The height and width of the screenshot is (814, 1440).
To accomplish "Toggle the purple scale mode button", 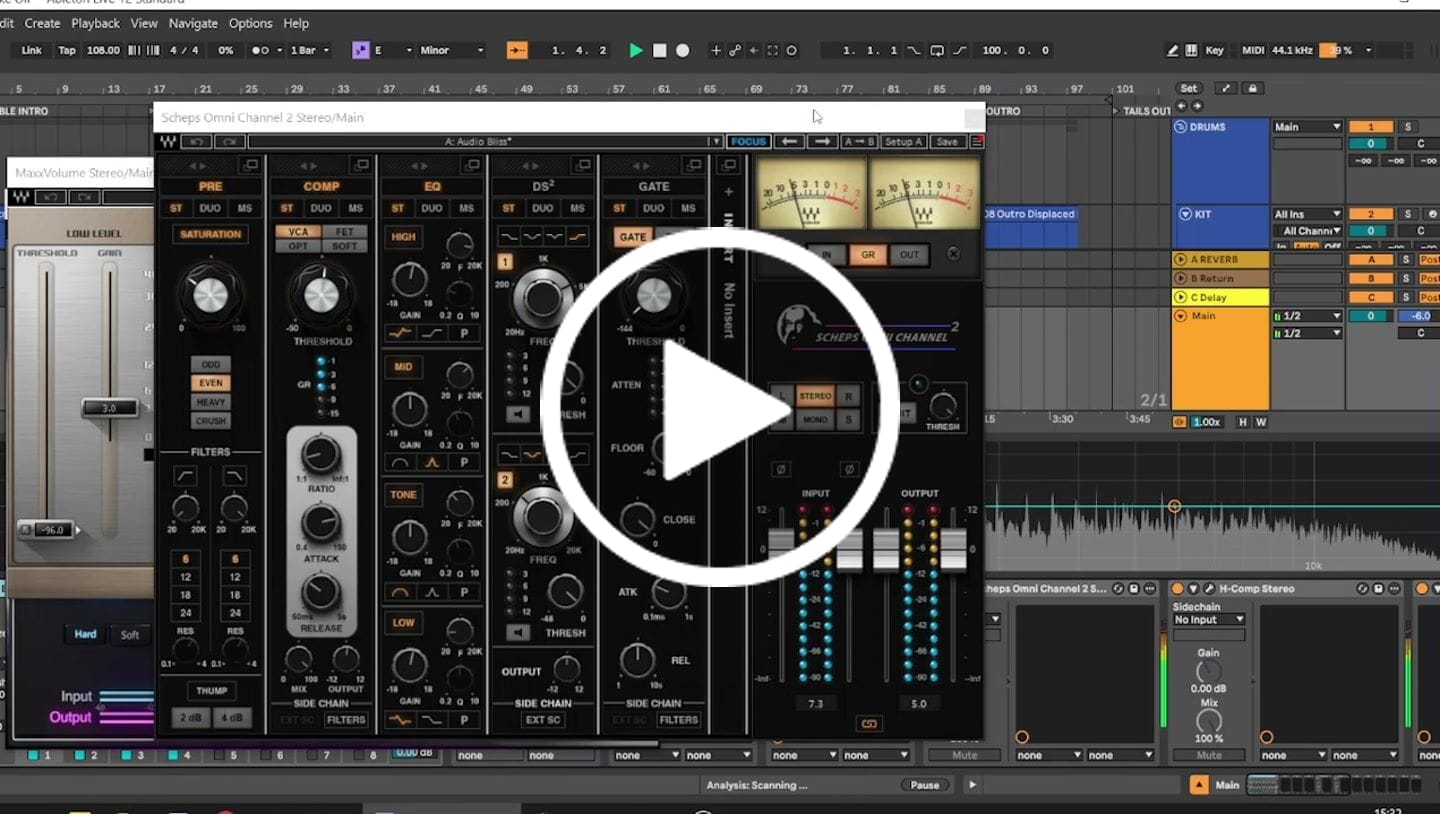I will pyautogui.click(x=361, y=50).
